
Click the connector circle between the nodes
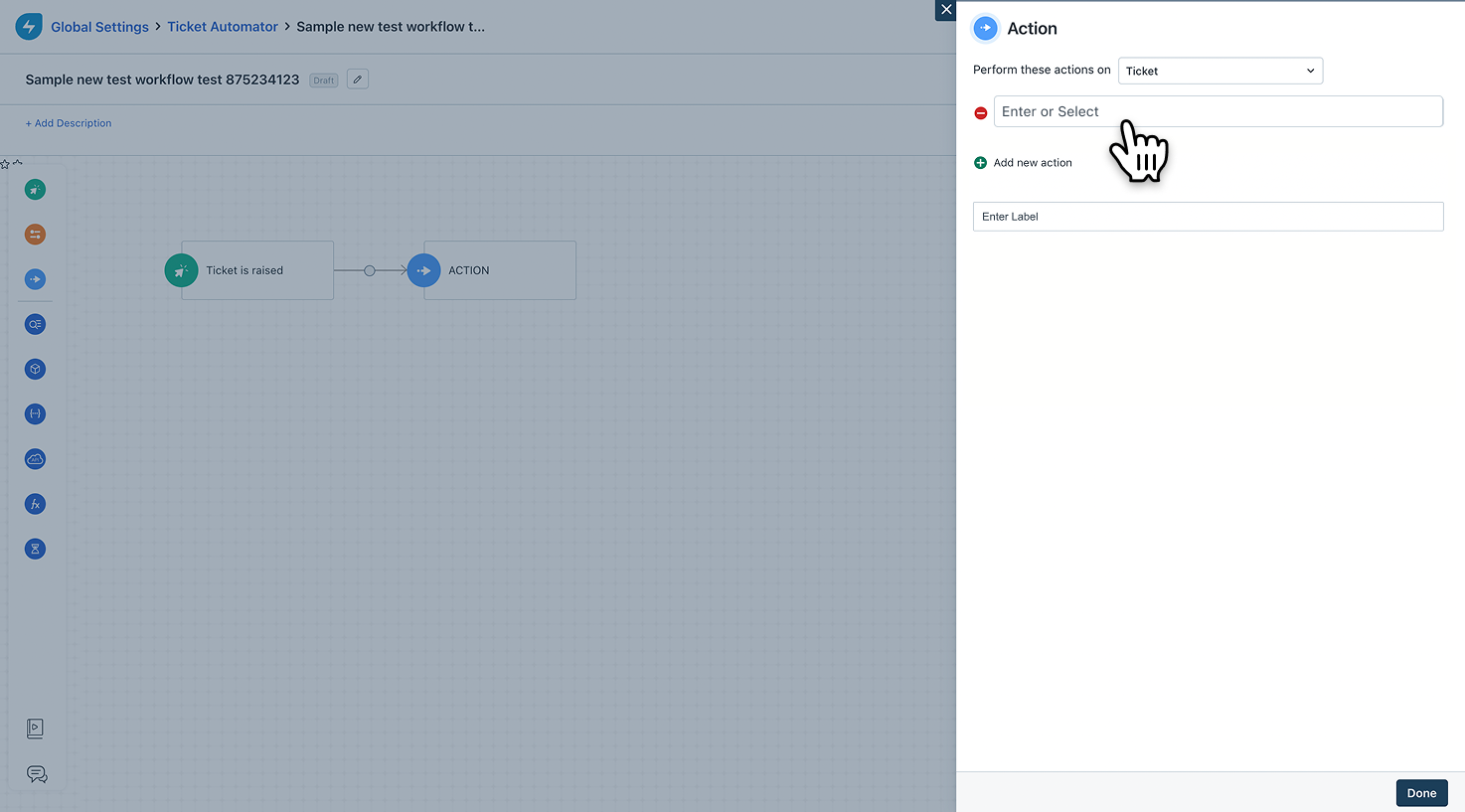[x=370, y=270]
